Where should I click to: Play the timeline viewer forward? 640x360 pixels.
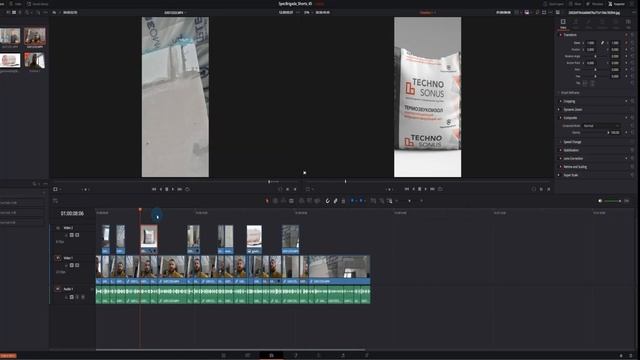pos(426,189)
